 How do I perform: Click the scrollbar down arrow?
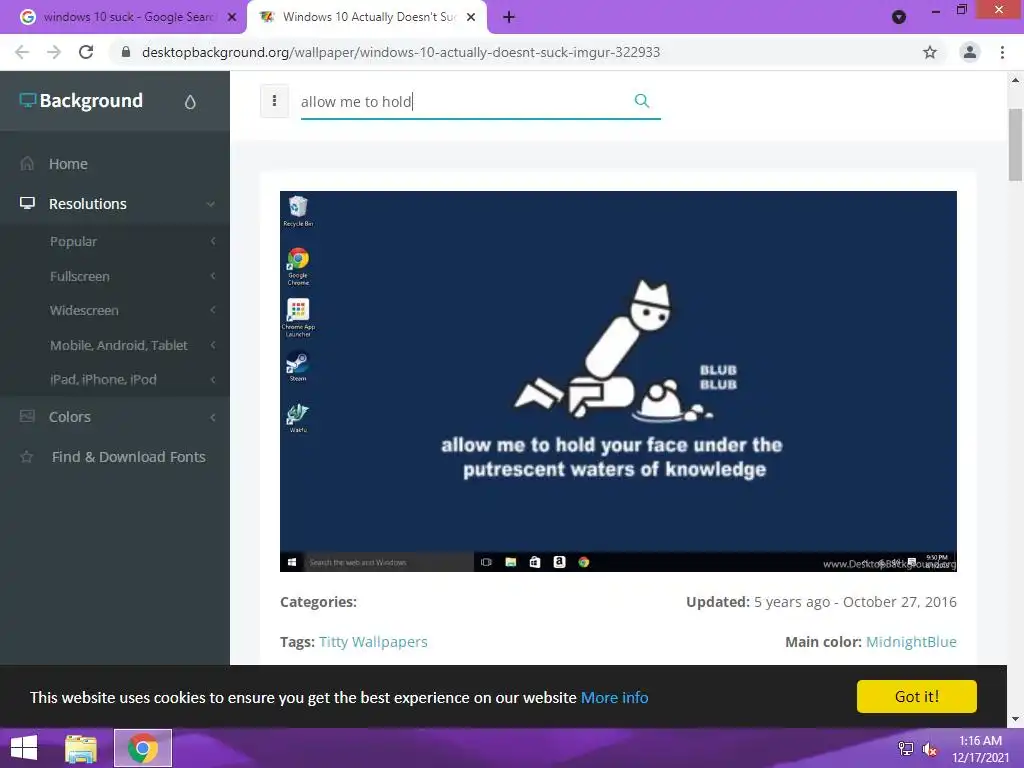pyautogui.click(x=1015, y=719)
